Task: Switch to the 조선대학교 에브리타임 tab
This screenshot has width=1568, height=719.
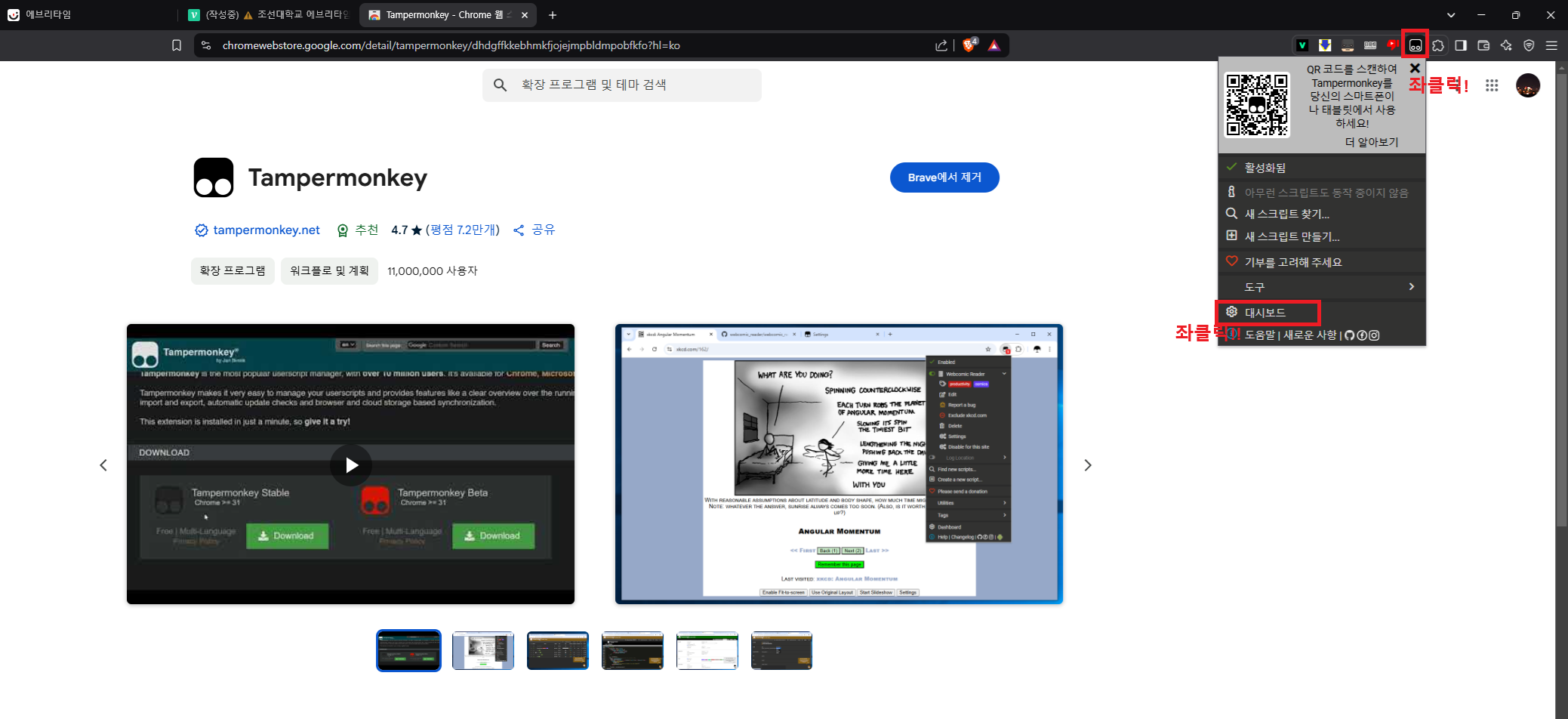Action: click(268, 15)
